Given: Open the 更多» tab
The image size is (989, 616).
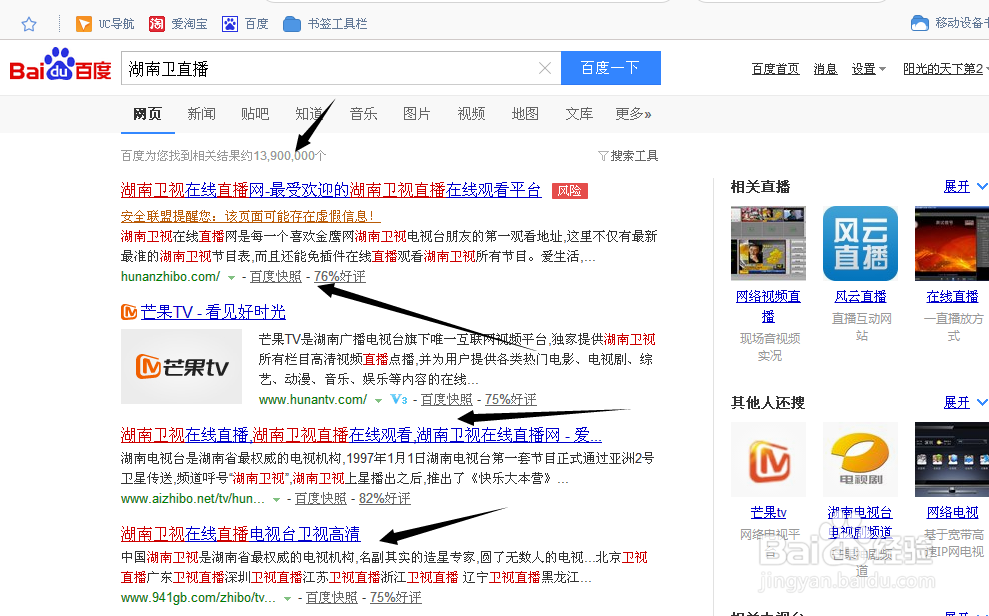Looking at the screenshot, I should click(x=633, y=113).
